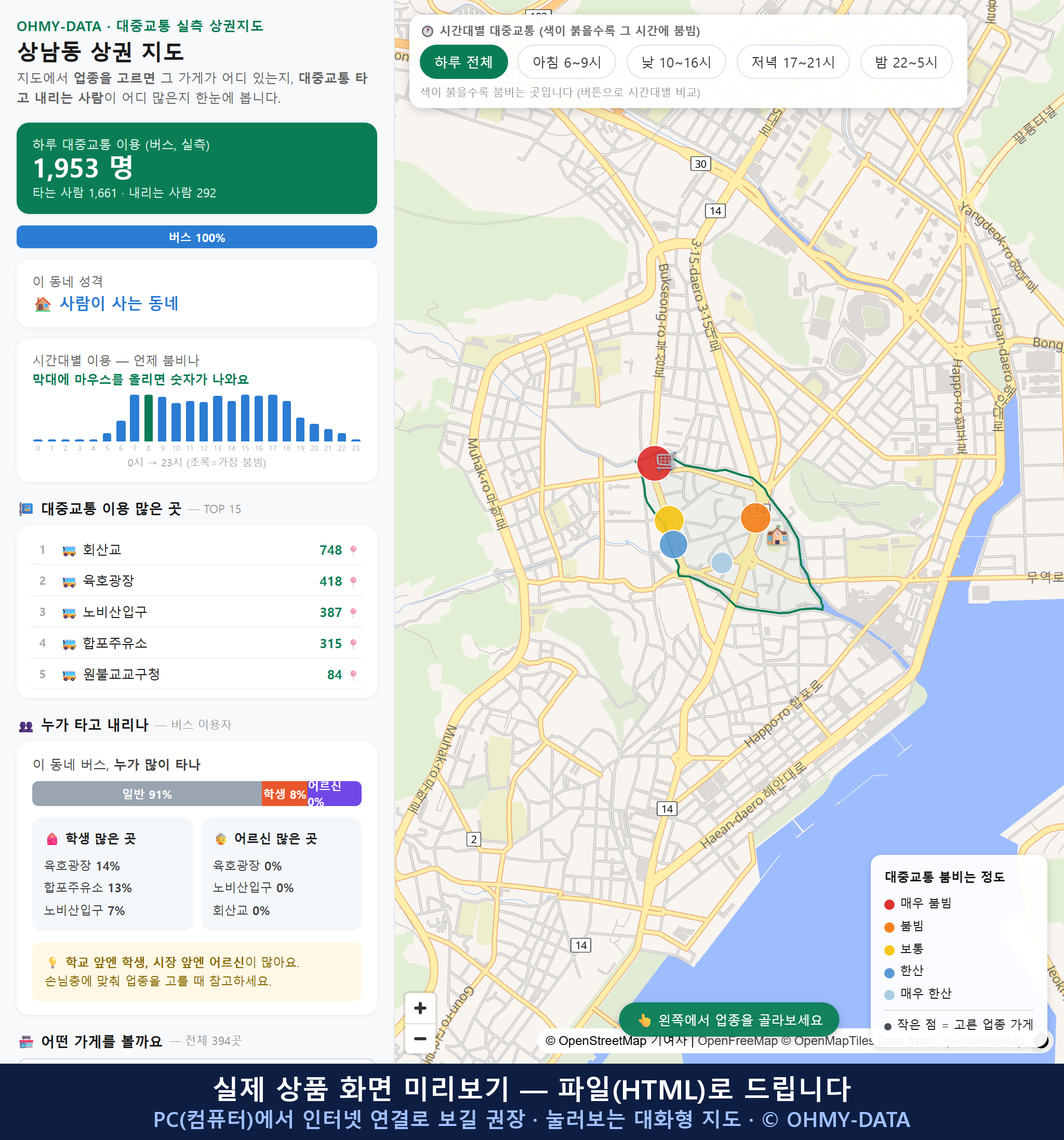
Task: Click 회산교 0% under 어르신 많은 곳
Action: click(x=241, y=910)
